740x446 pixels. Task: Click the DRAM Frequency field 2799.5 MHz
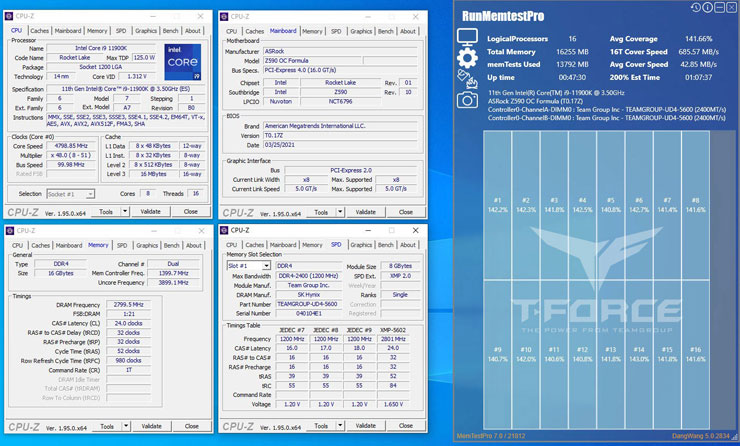click(128, 304)
